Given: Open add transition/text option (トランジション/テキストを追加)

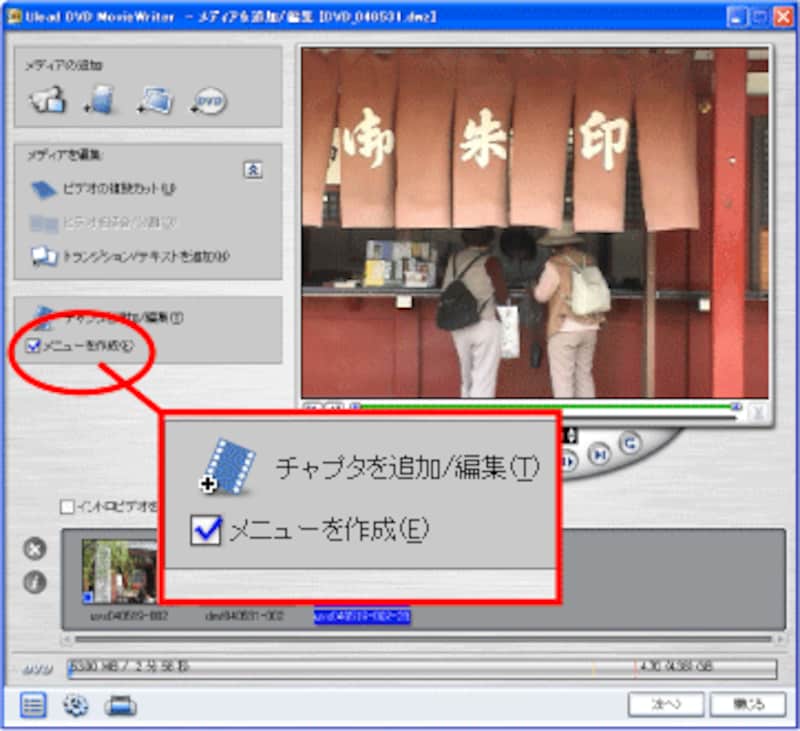Looking at the screenshot, I should (x=130, y=256).
